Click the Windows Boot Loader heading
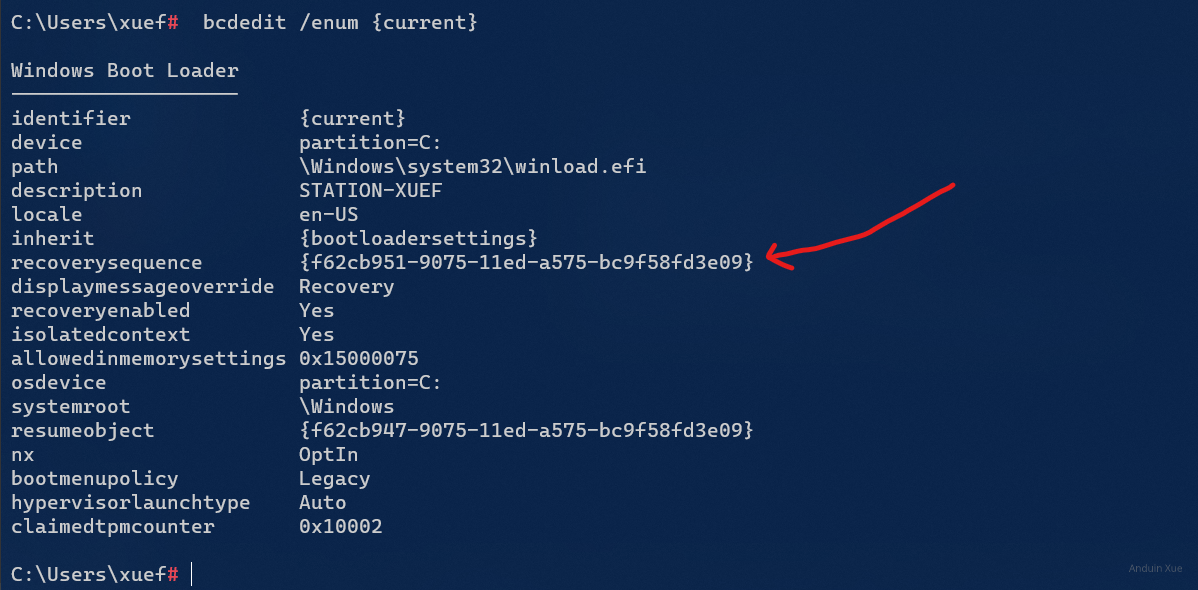 coord(125,70)
